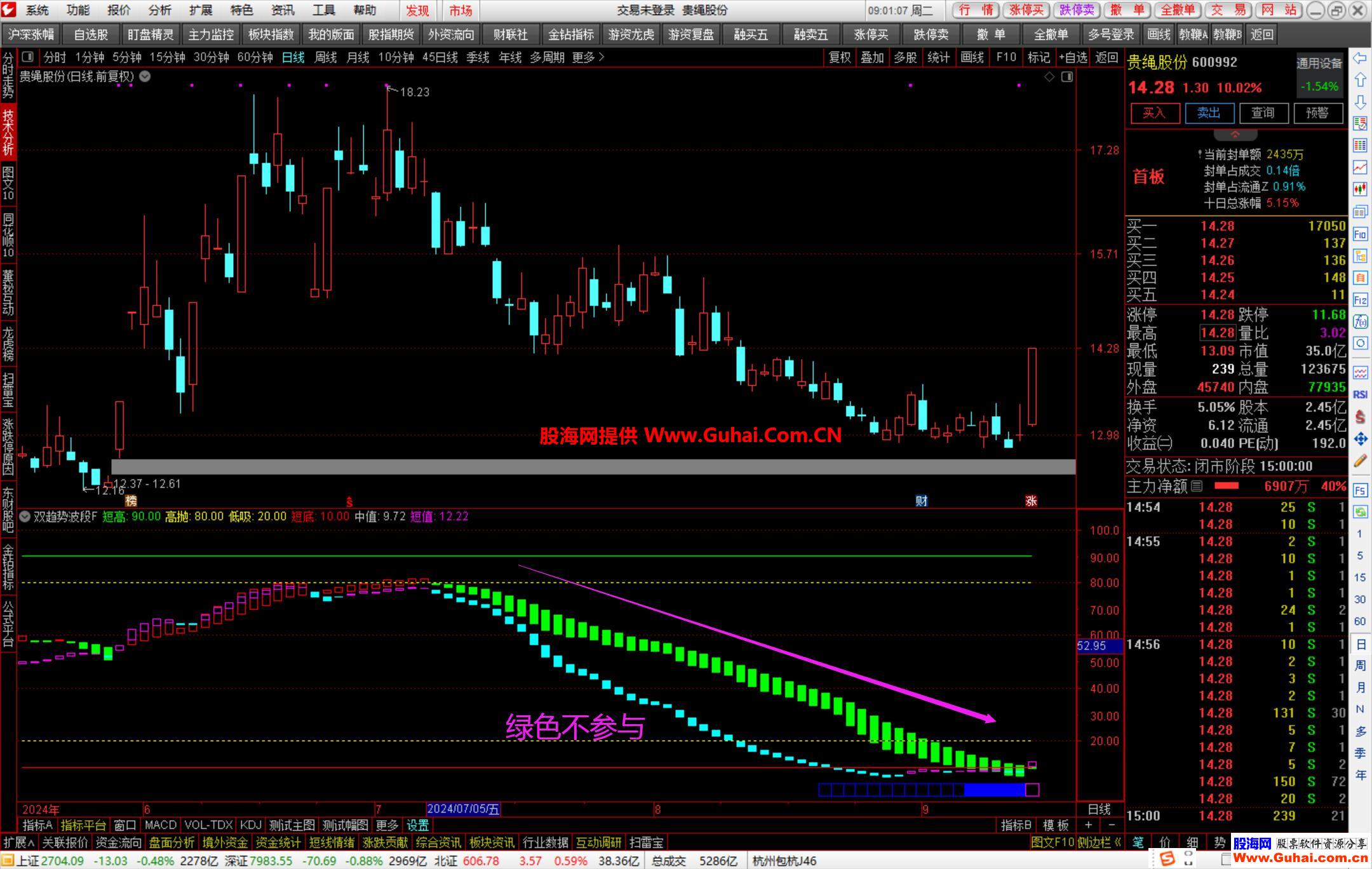The width and height of the screenshot is (1372, 869).
Task: Click the 涨 marker at chart bottom right
Action: click(1031, 501)
